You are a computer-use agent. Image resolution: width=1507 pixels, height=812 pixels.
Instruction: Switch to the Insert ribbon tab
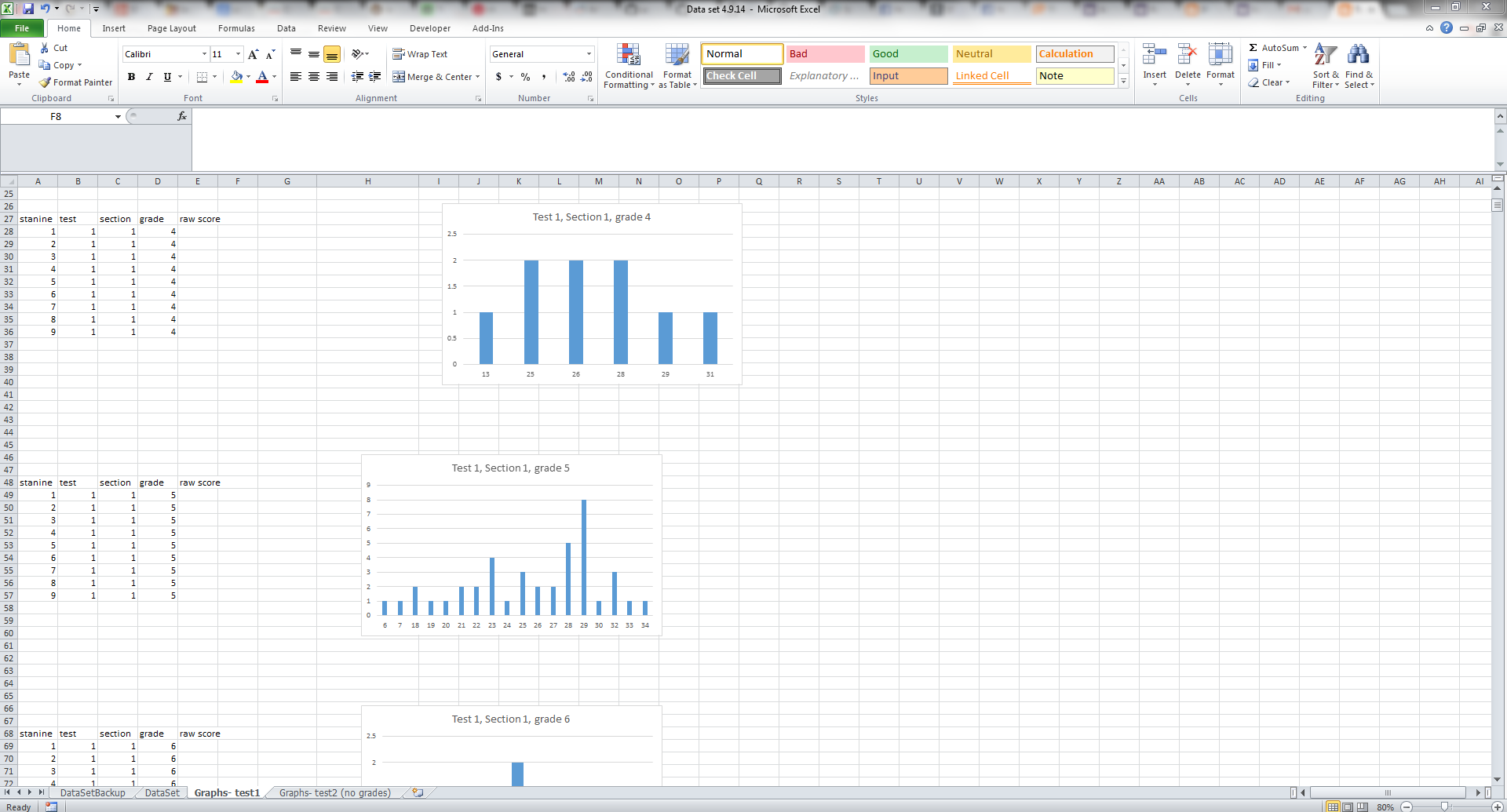point(114,28)
